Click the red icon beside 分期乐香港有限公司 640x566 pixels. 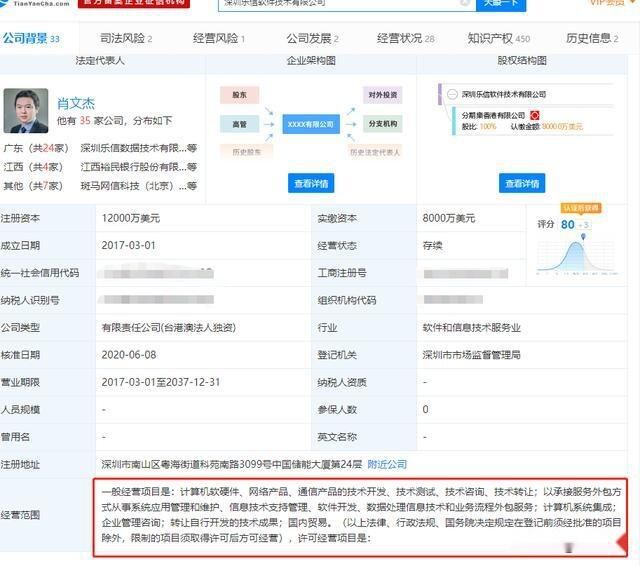click(534, 115)
